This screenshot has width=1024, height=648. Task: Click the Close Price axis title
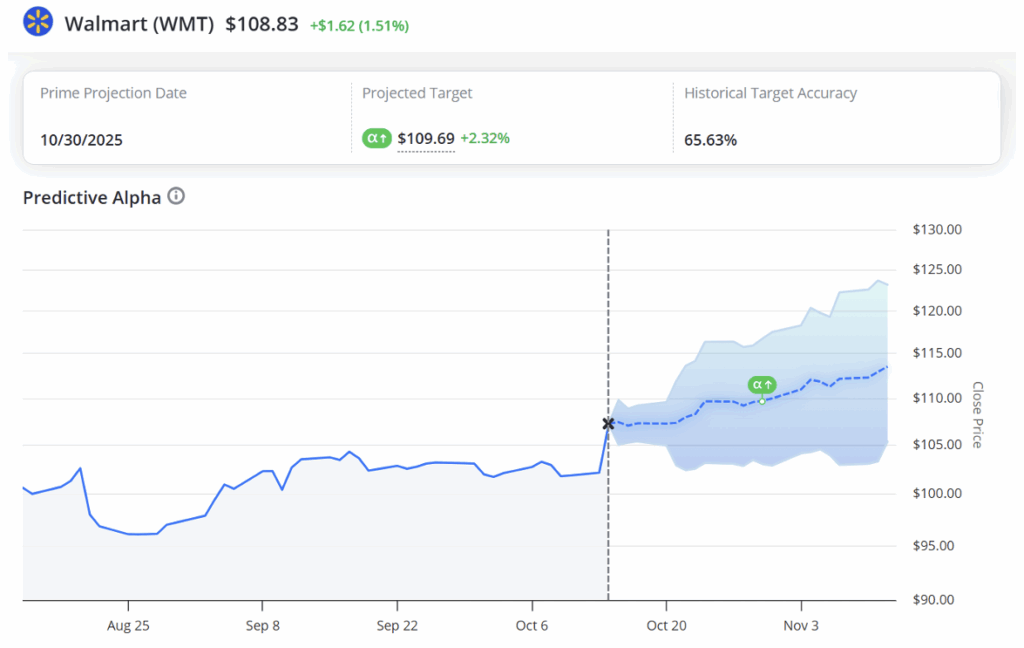tap(978, 415)
